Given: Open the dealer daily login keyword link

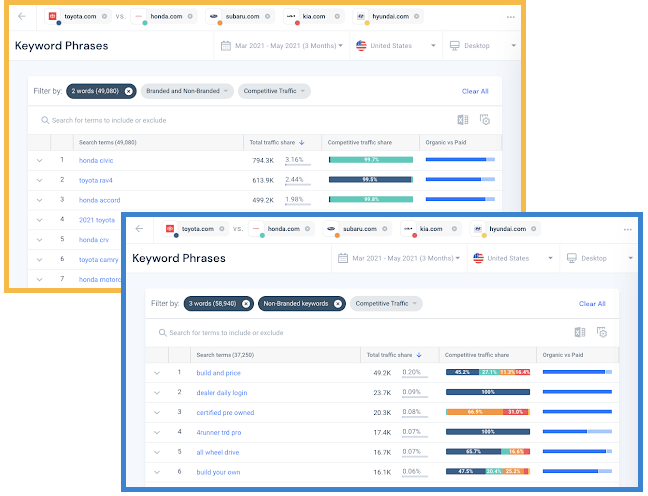Looking at the screenshot, I should coord(222,393).
